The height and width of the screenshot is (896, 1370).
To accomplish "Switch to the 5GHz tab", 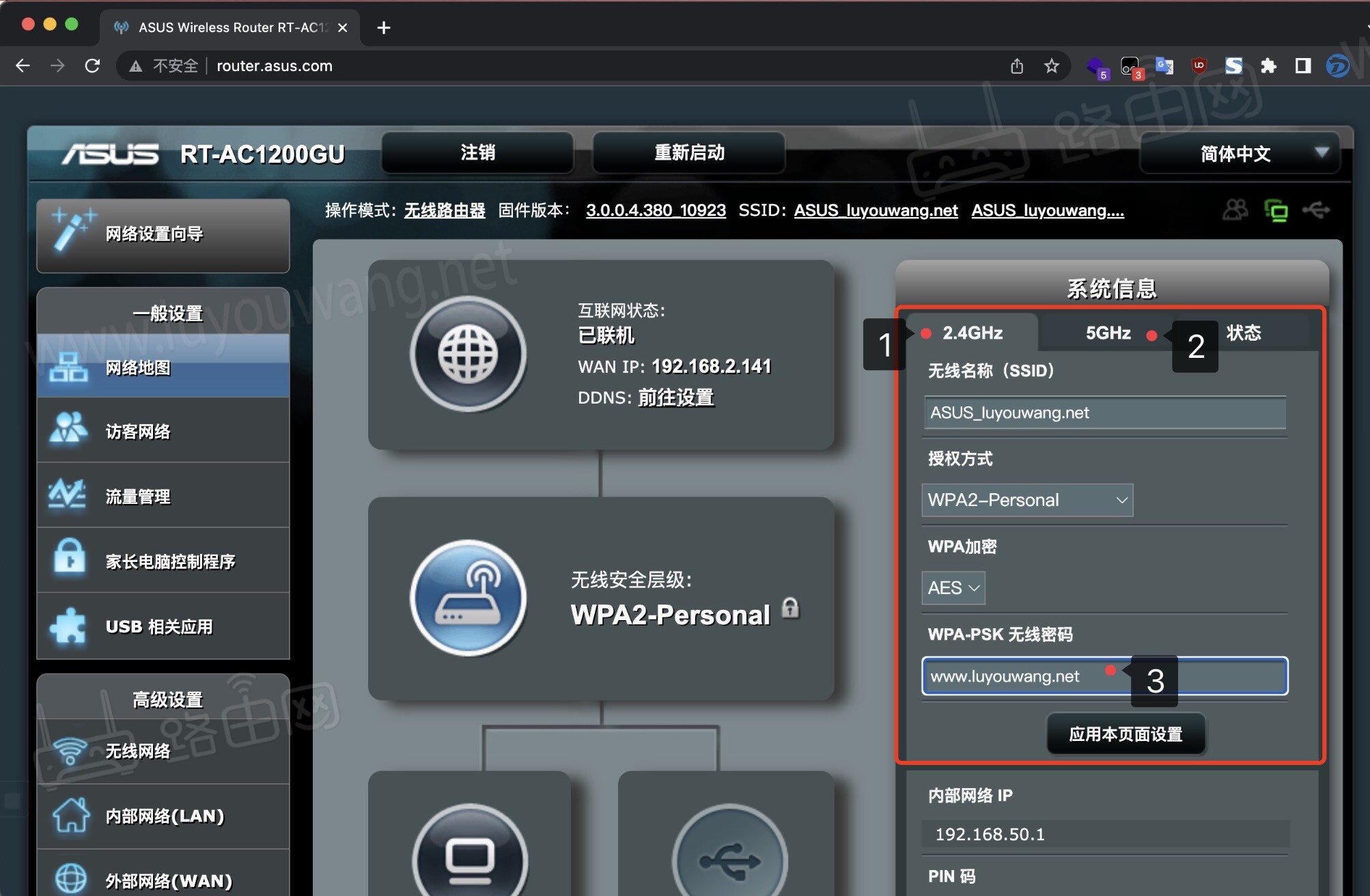I will pyautogui.click(x=1106, y=333).
